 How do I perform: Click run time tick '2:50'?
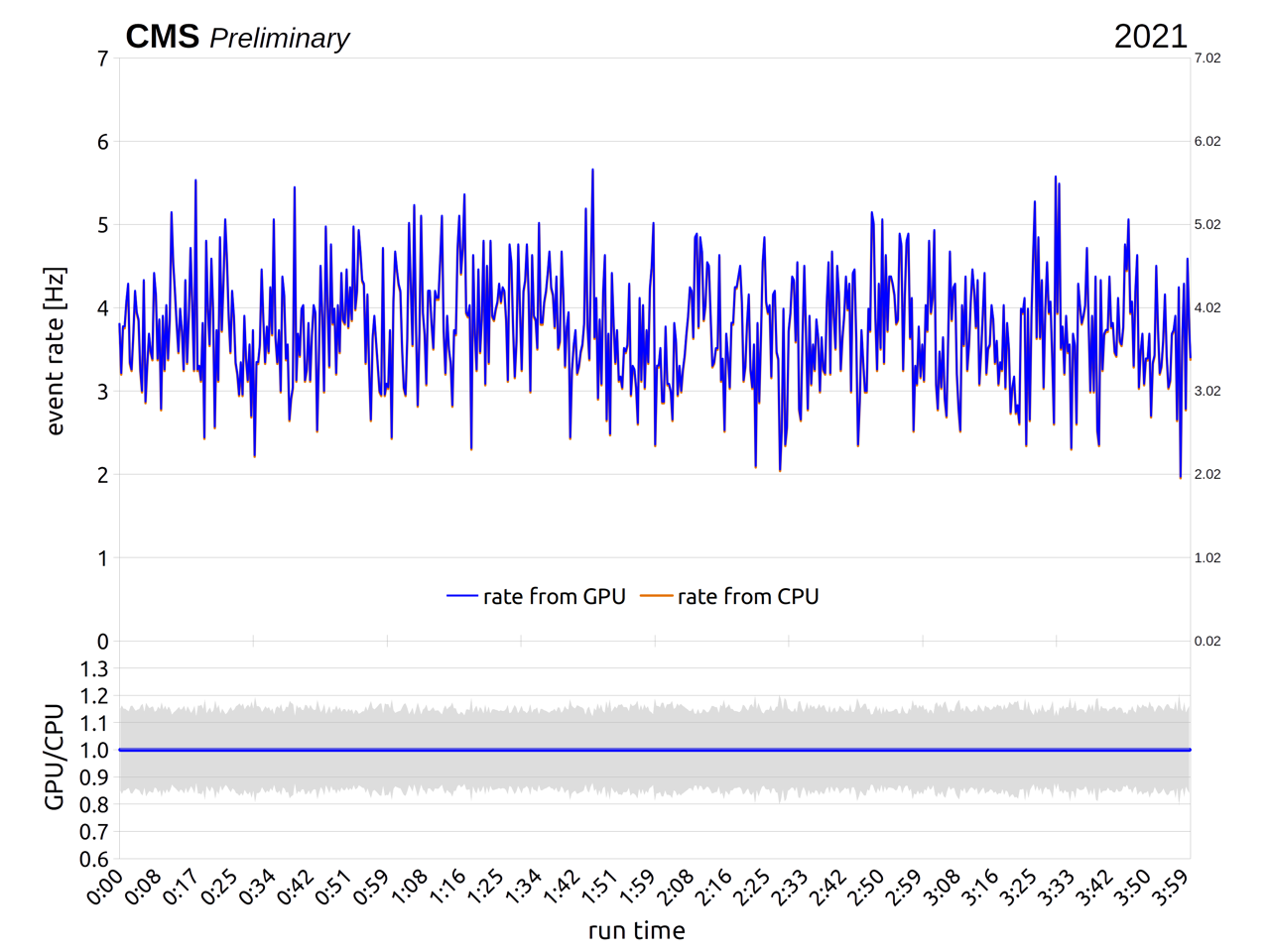click(x=869, y=888)
